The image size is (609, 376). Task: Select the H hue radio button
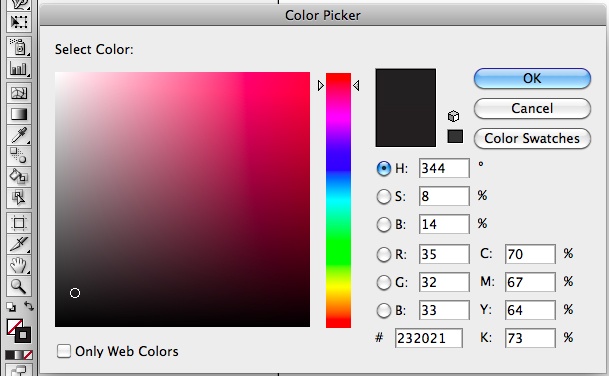tap(384, 169)
